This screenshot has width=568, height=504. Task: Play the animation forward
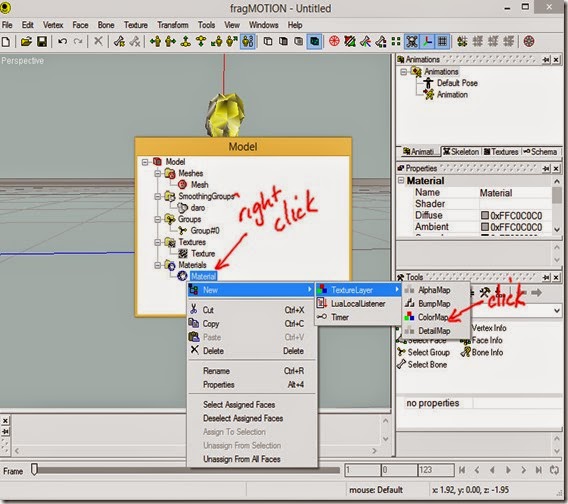click(508, 470)
